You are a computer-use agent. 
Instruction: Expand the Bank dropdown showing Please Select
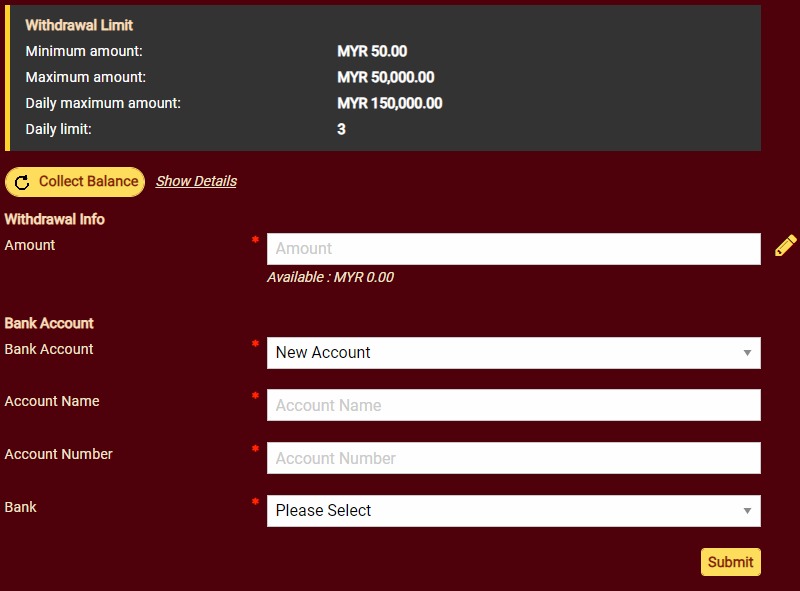tap(513, 511)
